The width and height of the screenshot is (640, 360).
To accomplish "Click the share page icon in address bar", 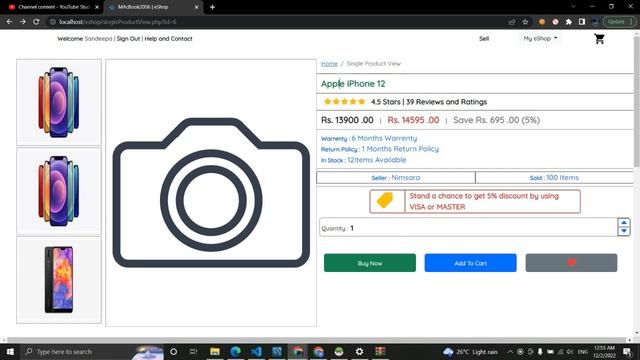I will [512, 22].
